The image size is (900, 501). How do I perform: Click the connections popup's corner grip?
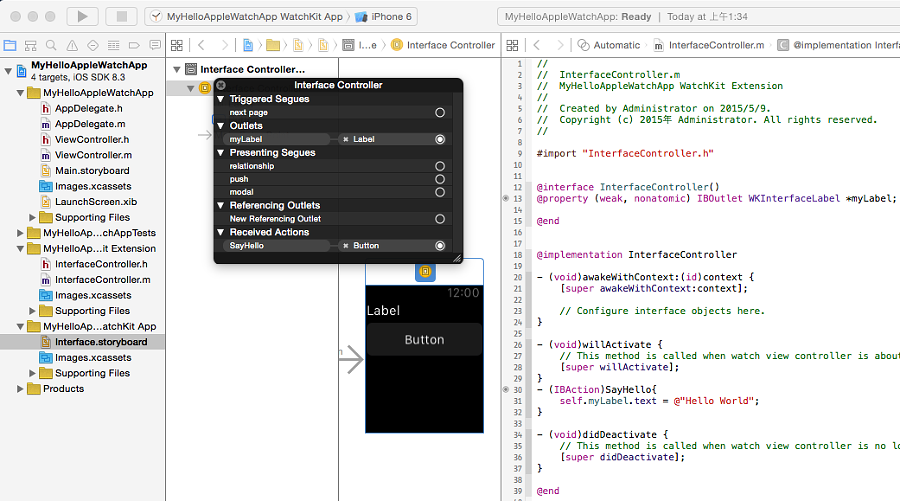[x=457, y=258]
